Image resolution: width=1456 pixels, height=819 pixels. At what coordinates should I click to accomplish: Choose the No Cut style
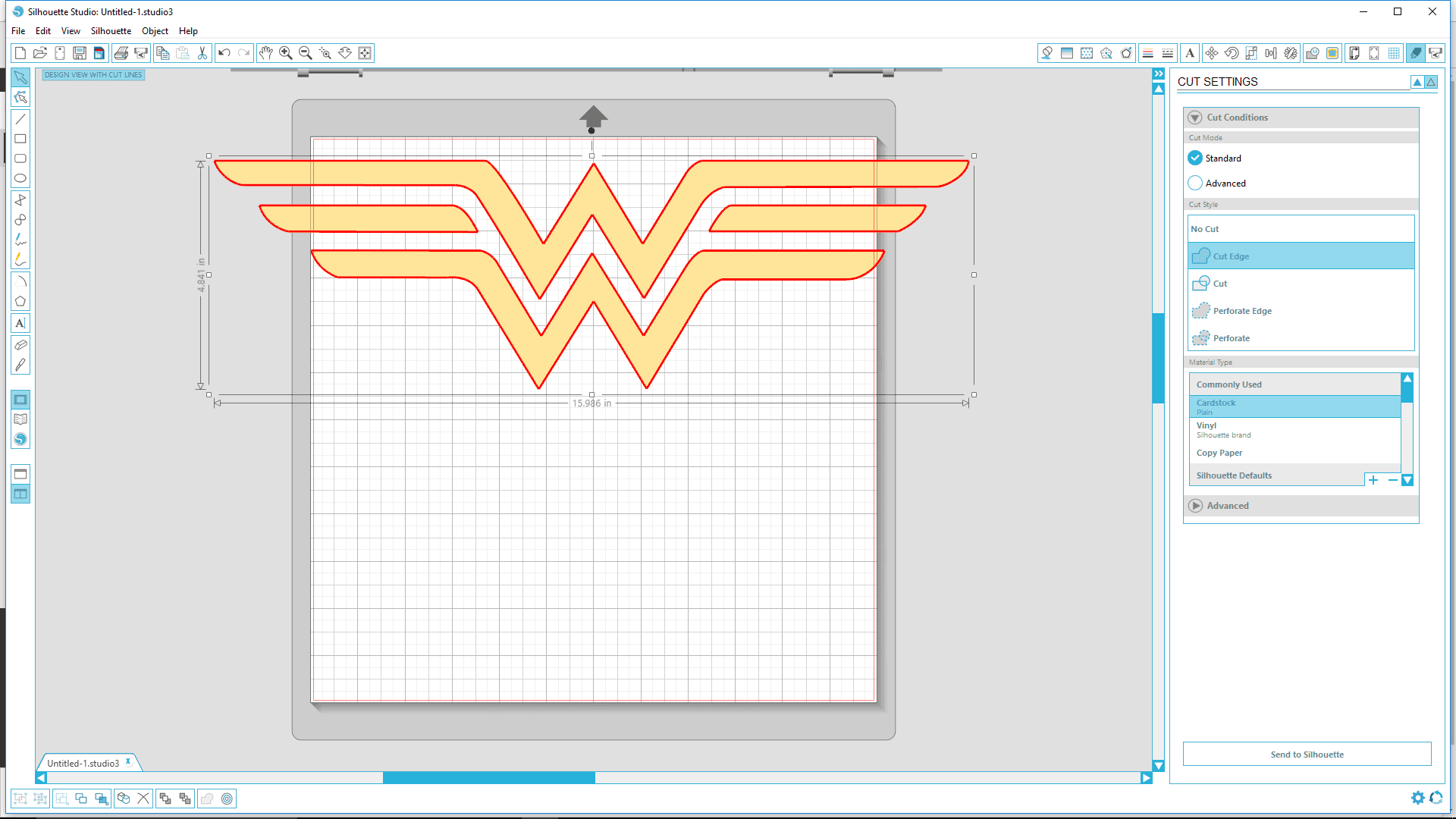click(1301, 229)
